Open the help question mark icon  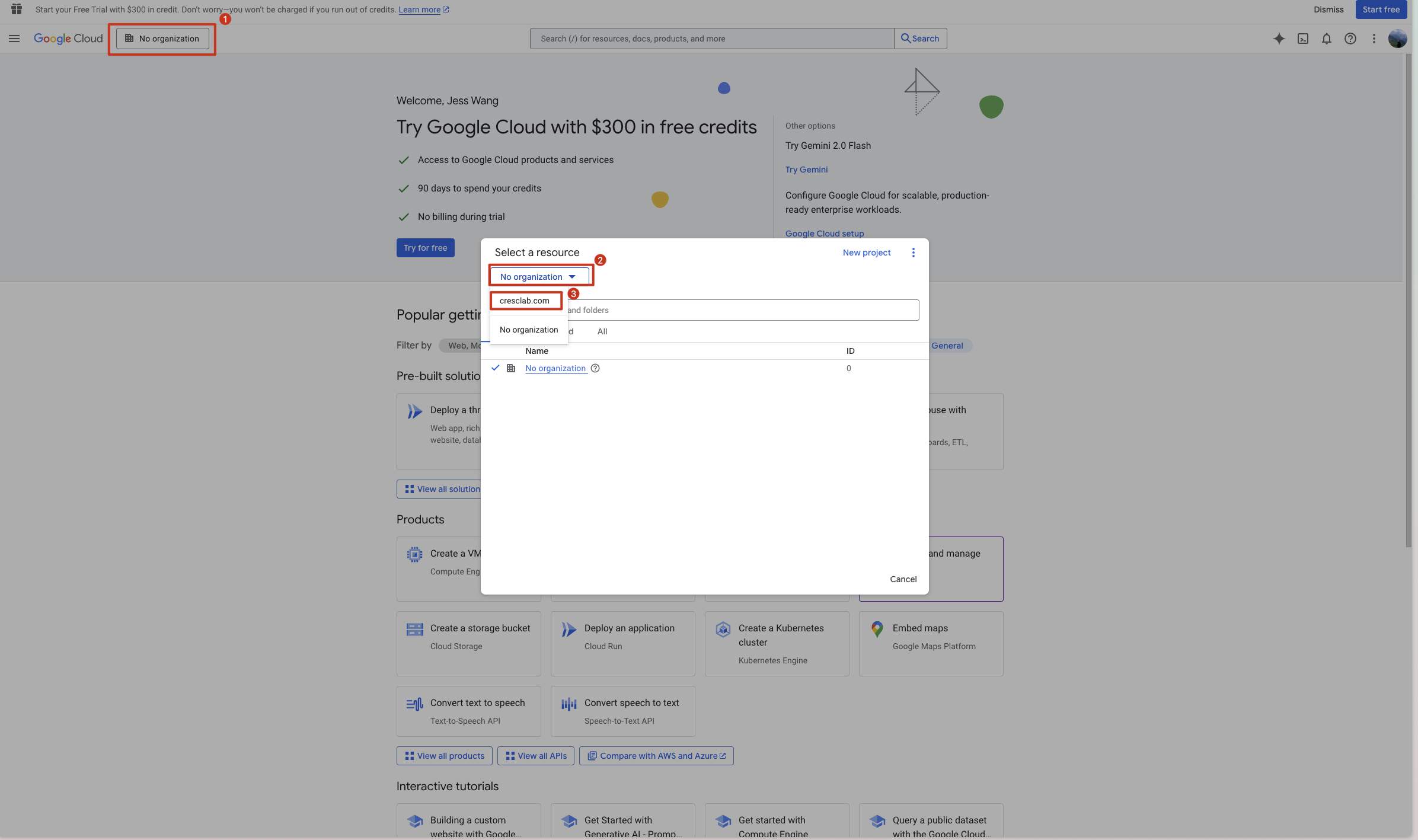tap(1350, 39)
